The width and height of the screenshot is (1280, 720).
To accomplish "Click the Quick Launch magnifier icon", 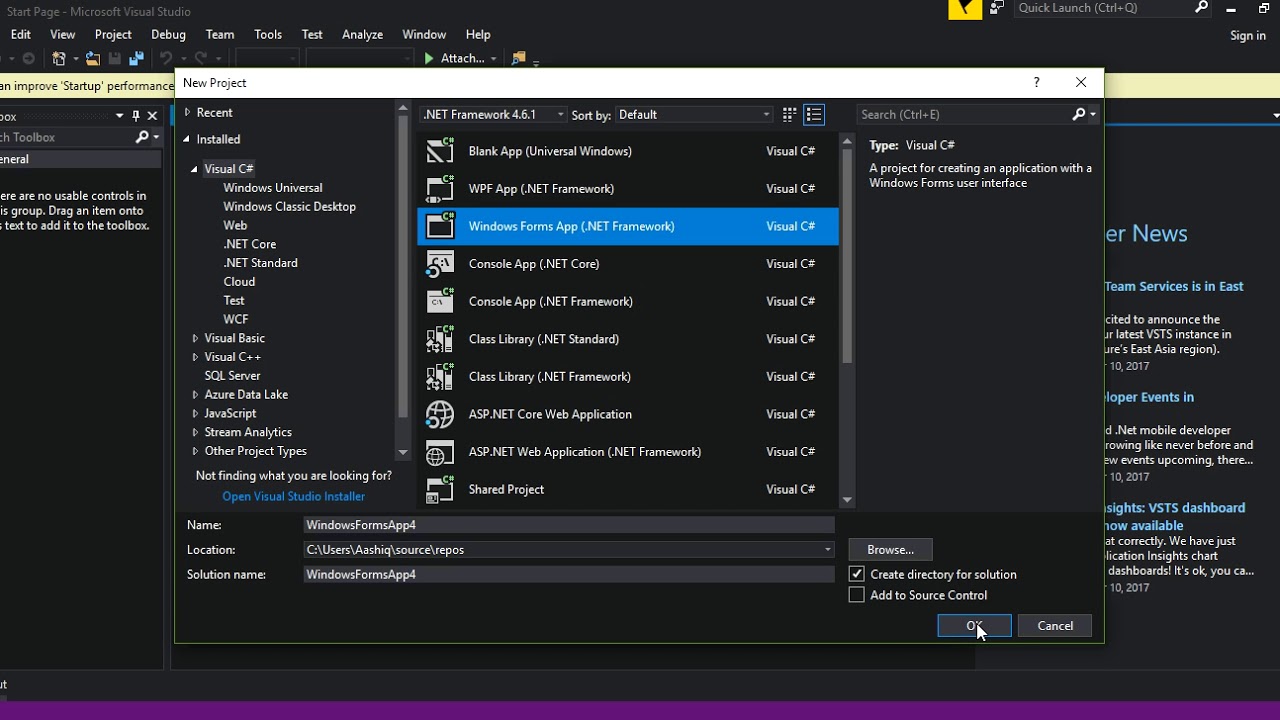I will (x=1201, y=8).
